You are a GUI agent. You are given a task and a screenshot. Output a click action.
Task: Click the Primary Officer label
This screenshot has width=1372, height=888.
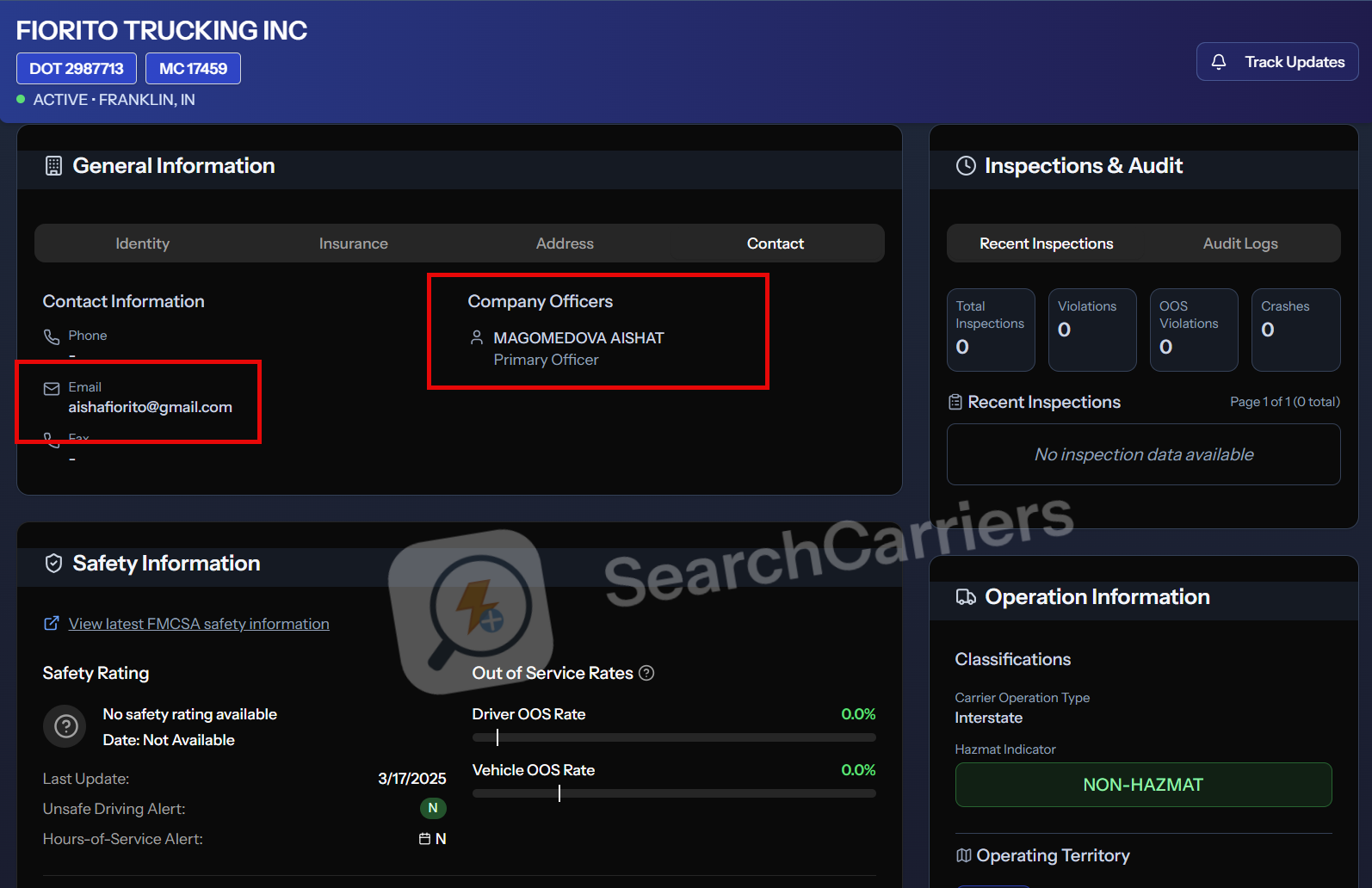(x=546, y=360)
